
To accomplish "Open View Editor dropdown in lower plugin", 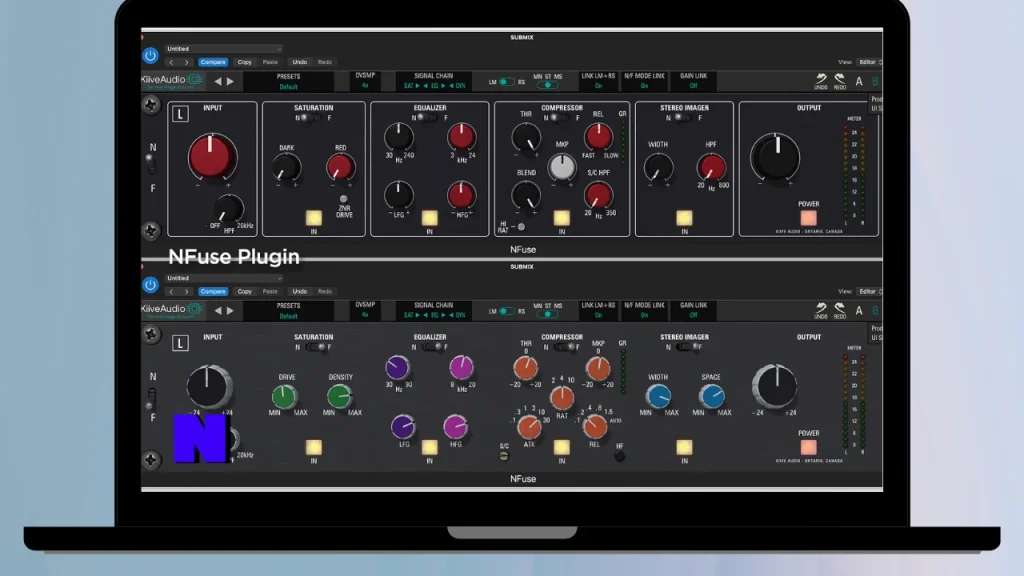I will pos(870,291).
